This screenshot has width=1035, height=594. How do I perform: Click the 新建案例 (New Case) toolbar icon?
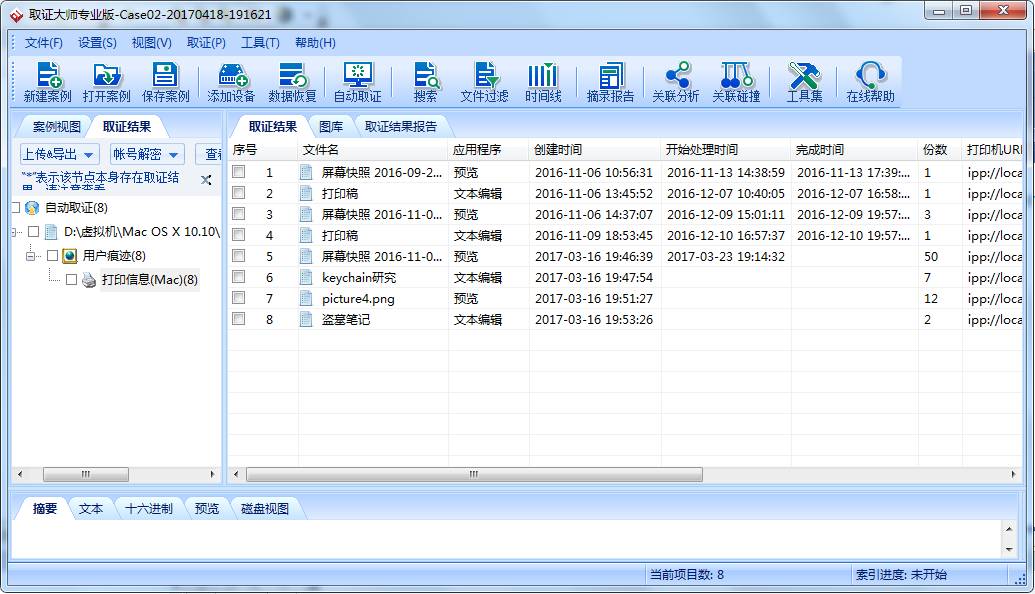click(47, 82)
